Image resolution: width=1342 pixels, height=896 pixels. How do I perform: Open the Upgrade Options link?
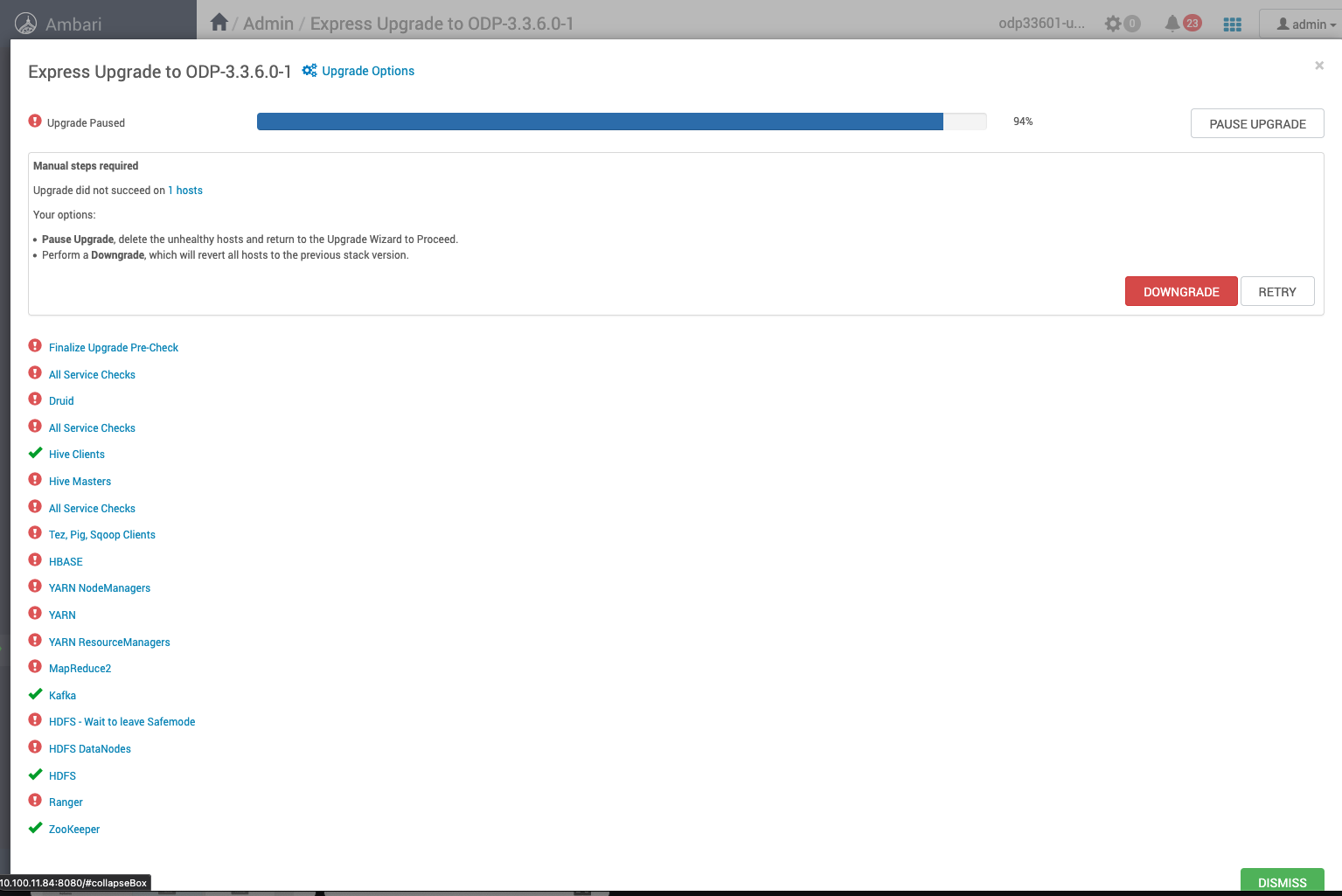368,71
